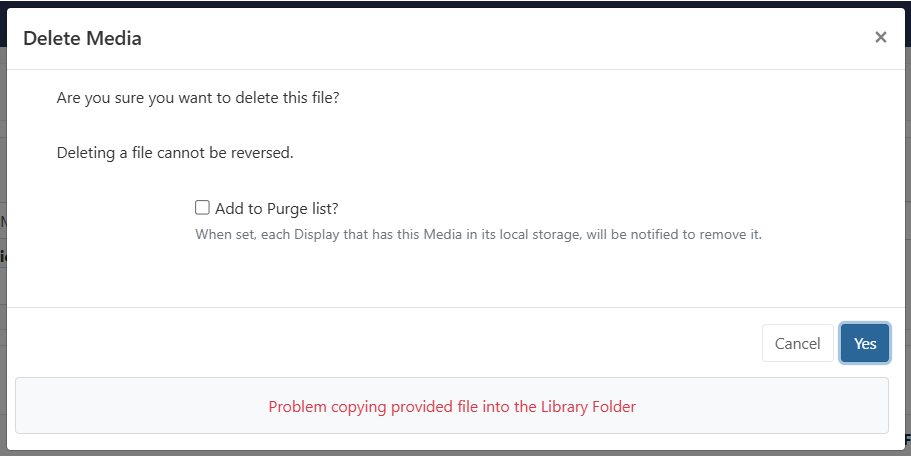Click the 'Add to Purge list?' label
Viewport: 911px width, 456px height.
coord(277,209)
